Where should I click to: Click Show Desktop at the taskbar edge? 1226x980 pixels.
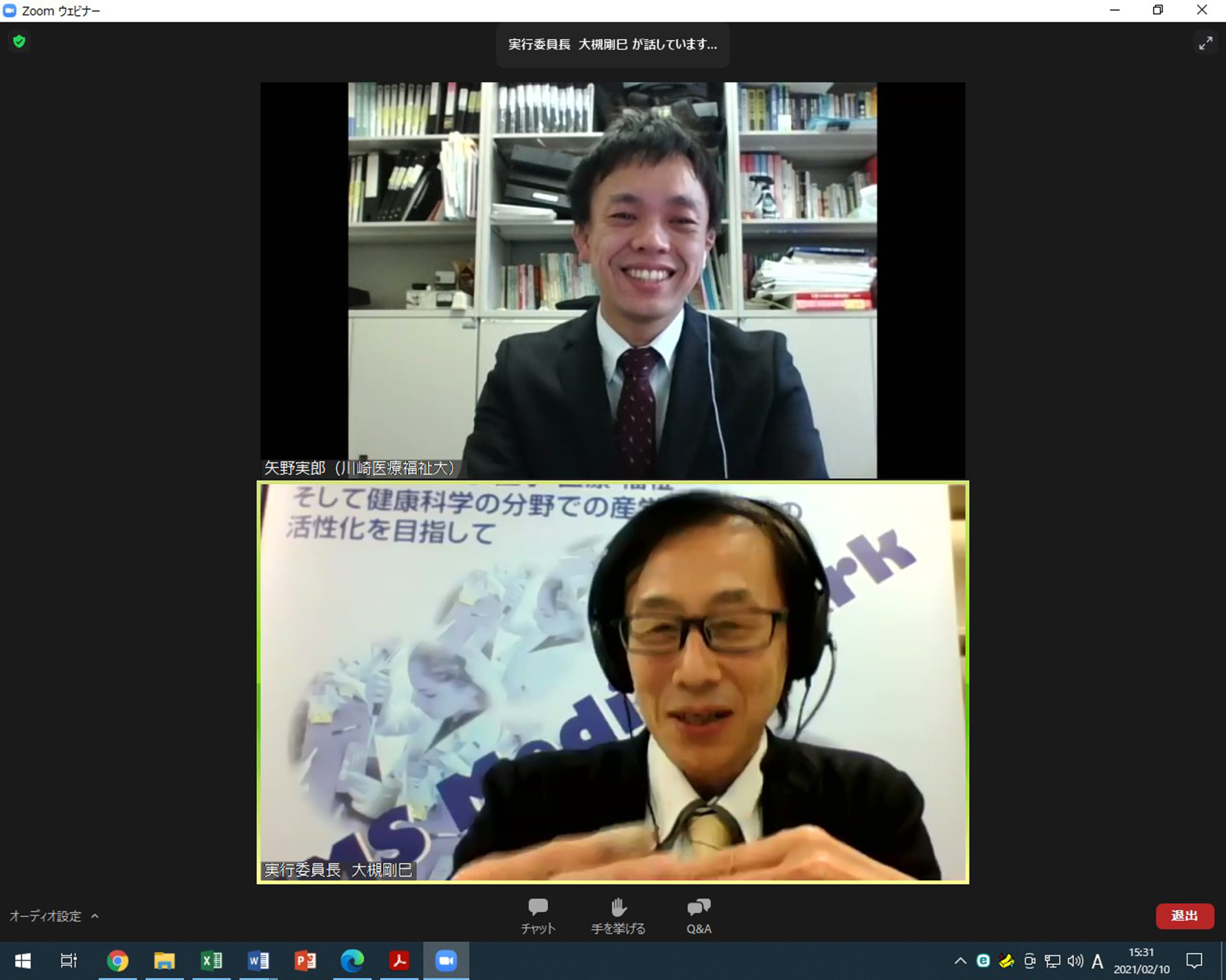(1223, 960)
